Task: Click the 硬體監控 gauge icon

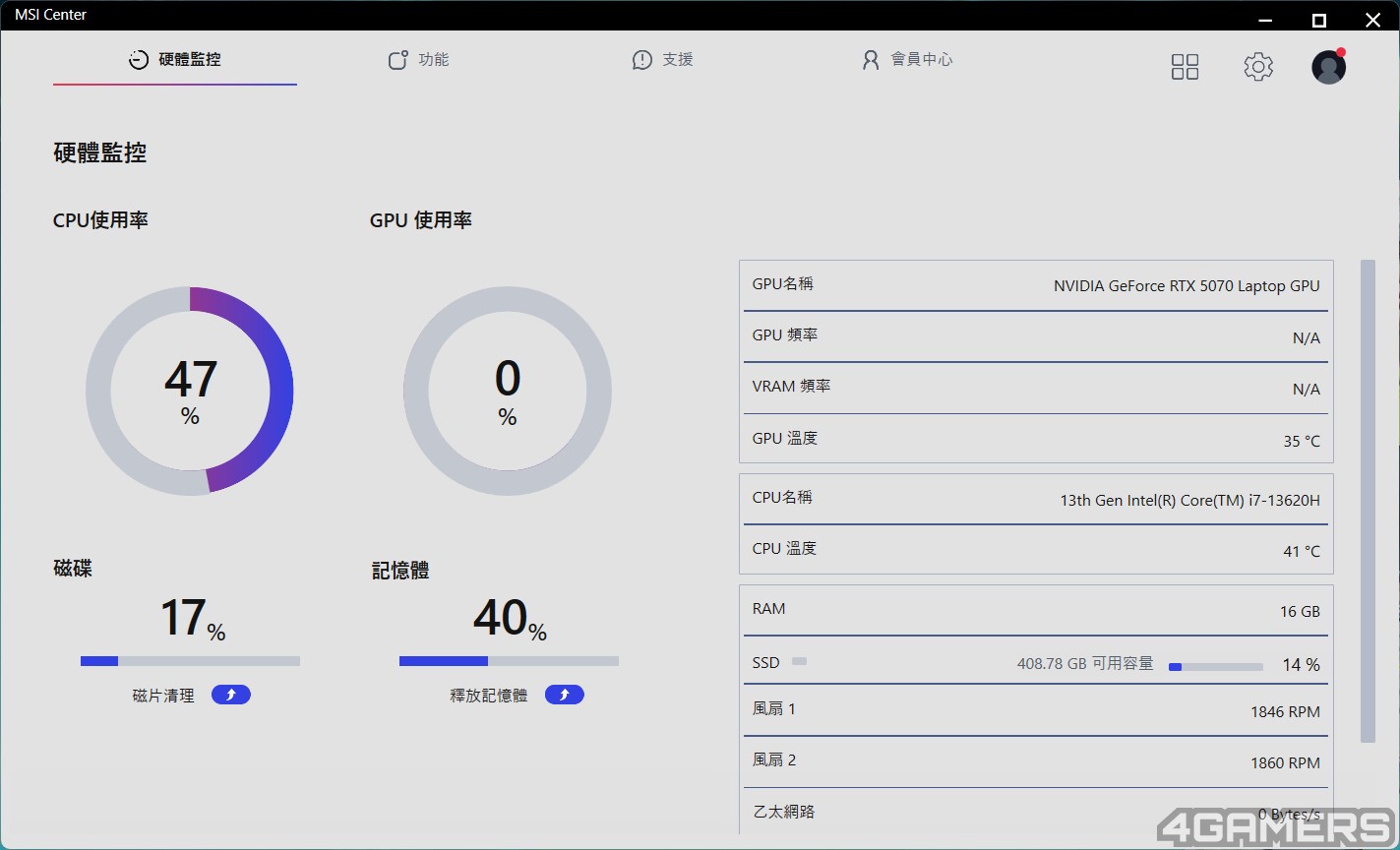Action: [x=139, y=60]
